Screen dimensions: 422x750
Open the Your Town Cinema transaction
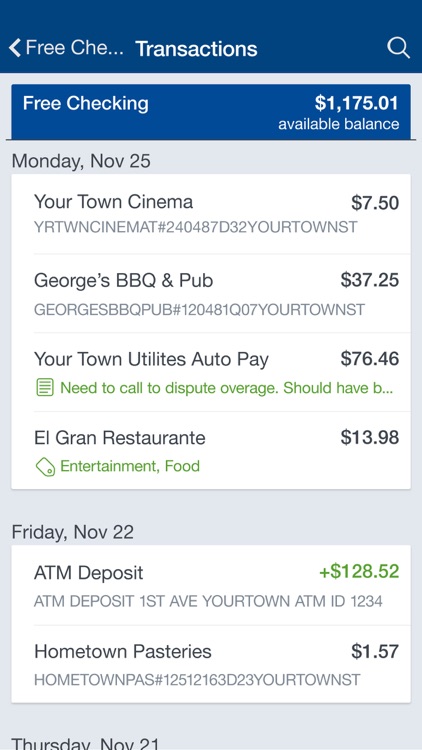211,214
